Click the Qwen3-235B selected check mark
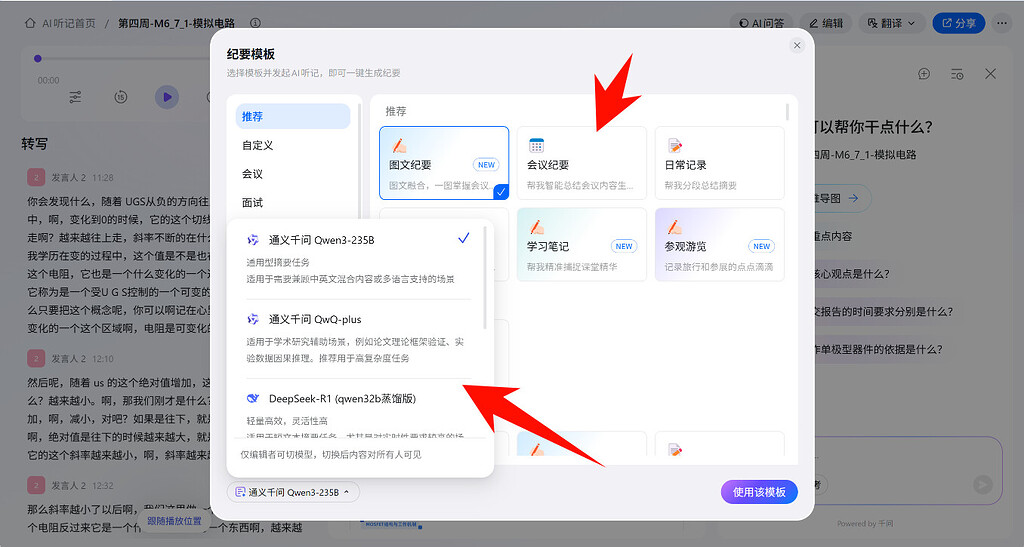Viewport: 1024px width, 547px height. pyautogui.click(x=464, y=239)
